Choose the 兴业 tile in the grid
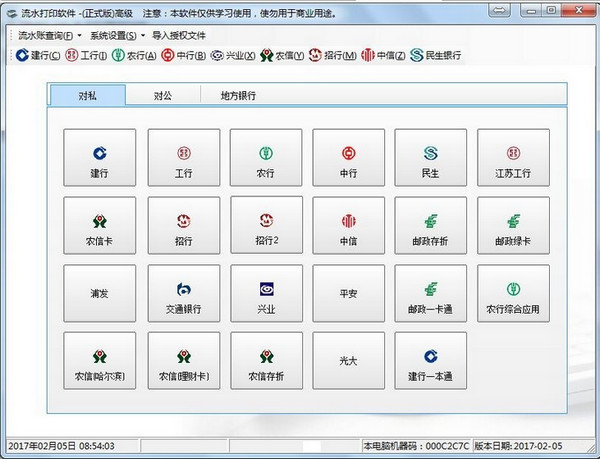600x459 pixels. 266,293
